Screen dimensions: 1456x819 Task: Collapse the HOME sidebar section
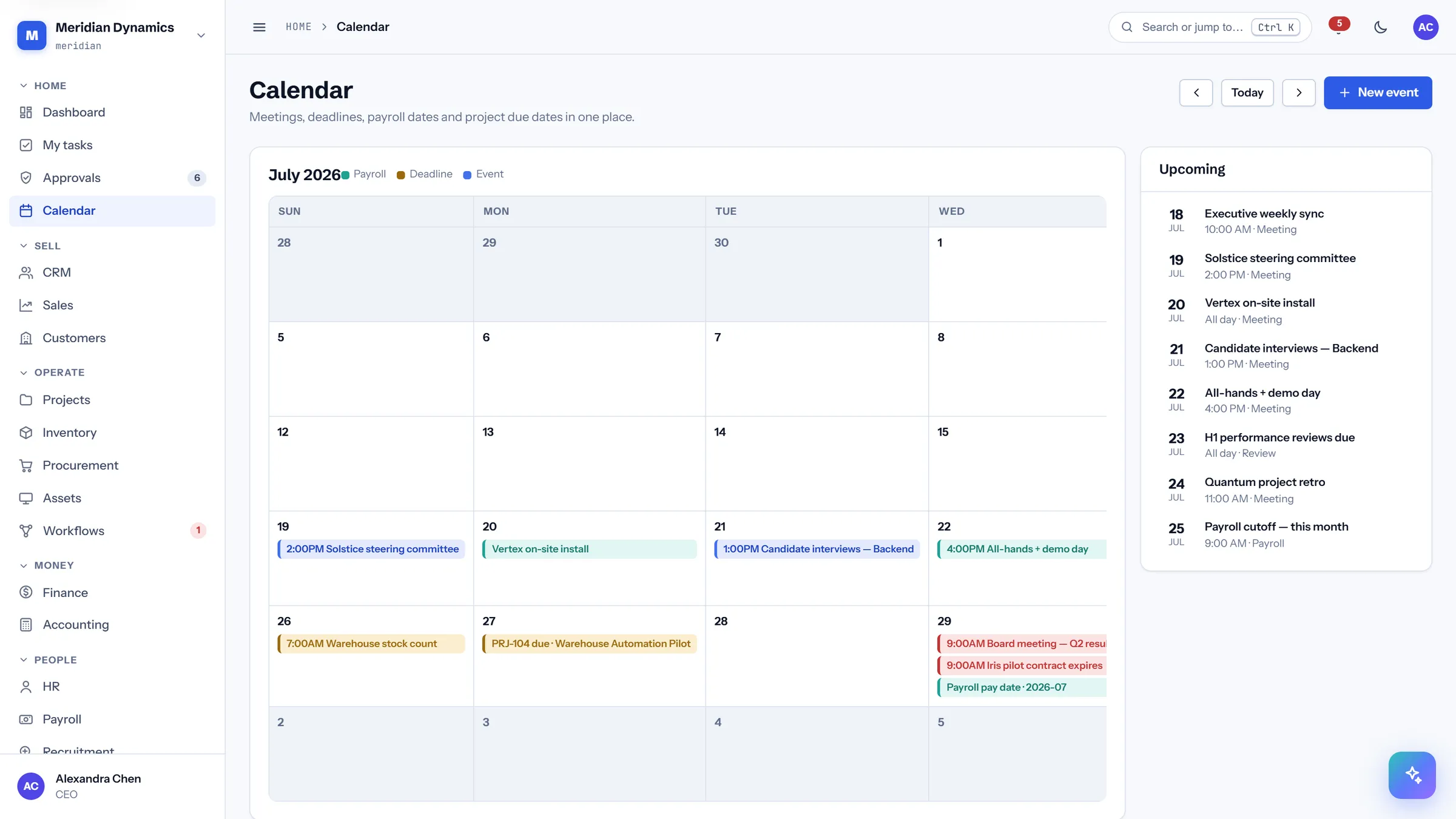pyautogui.click(x=43, y=86)
